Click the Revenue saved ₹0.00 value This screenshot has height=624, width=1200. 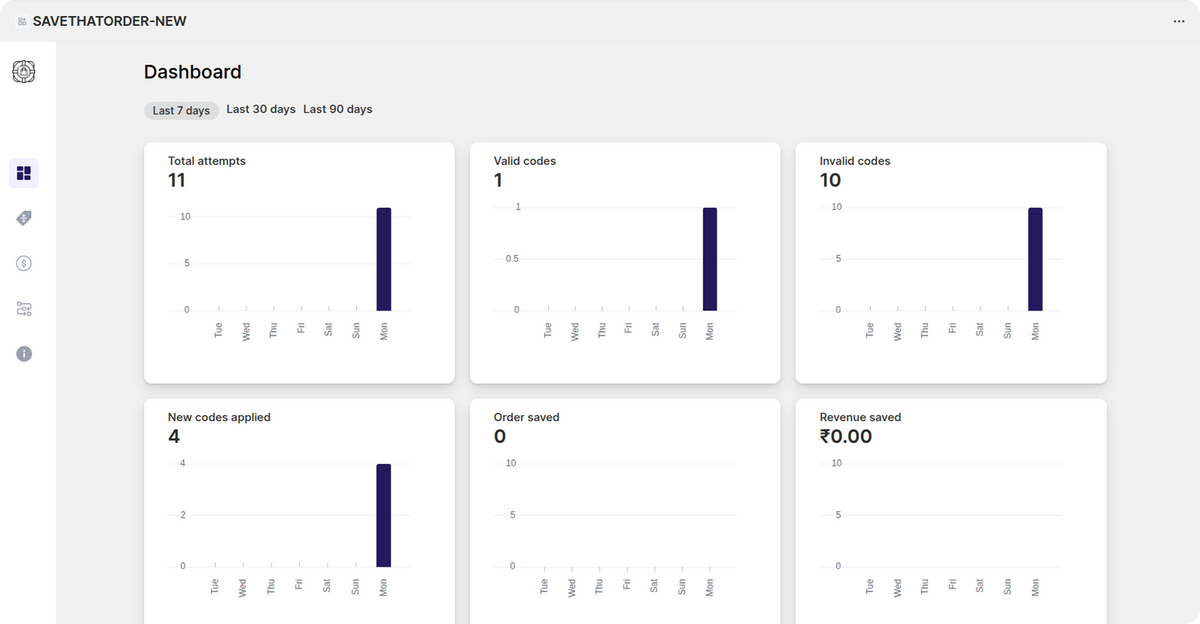point(846,437)
